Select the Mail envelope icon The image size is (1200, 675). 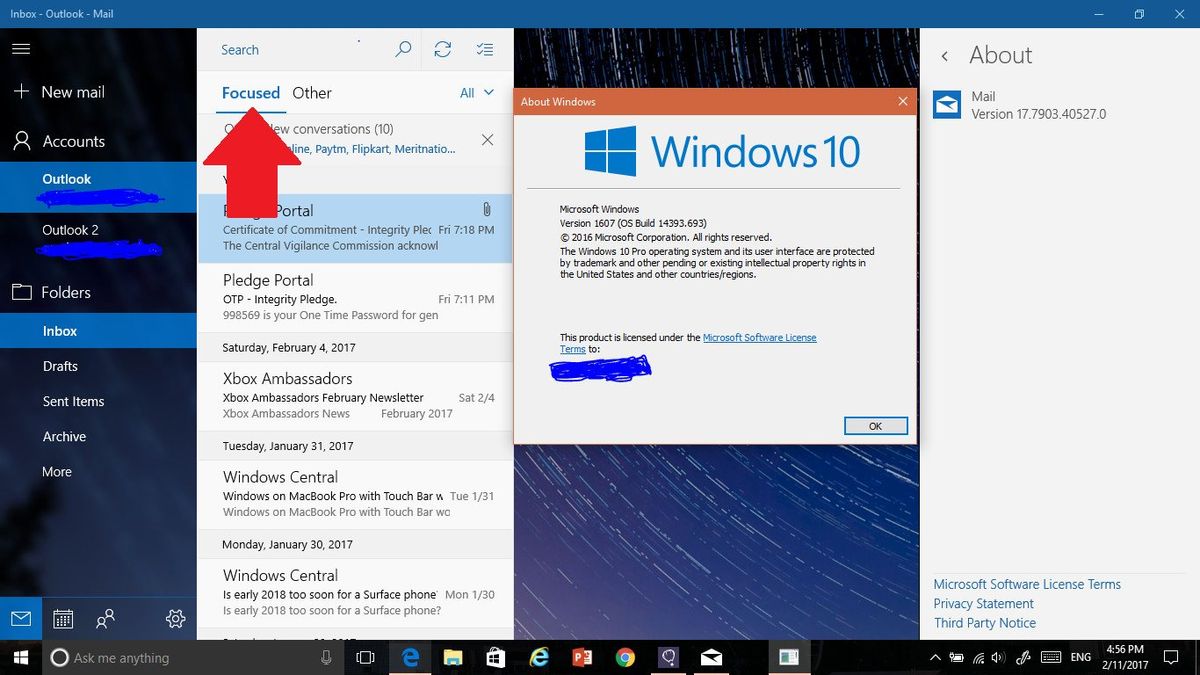tap(20, 619)
